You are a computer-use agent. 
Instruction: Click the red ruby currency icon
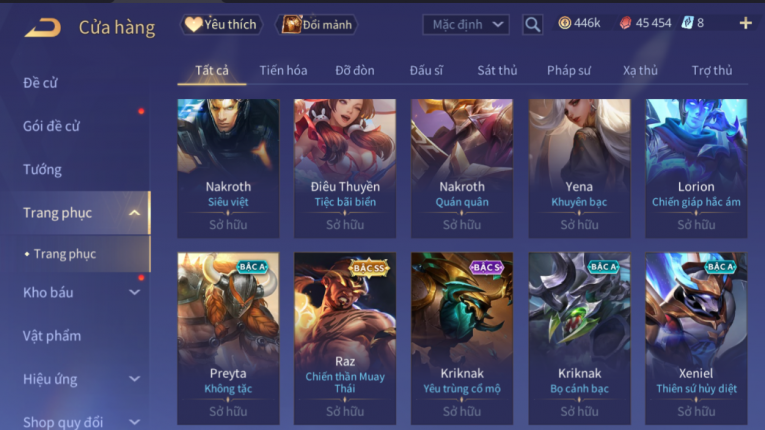[x=625, y=23]
